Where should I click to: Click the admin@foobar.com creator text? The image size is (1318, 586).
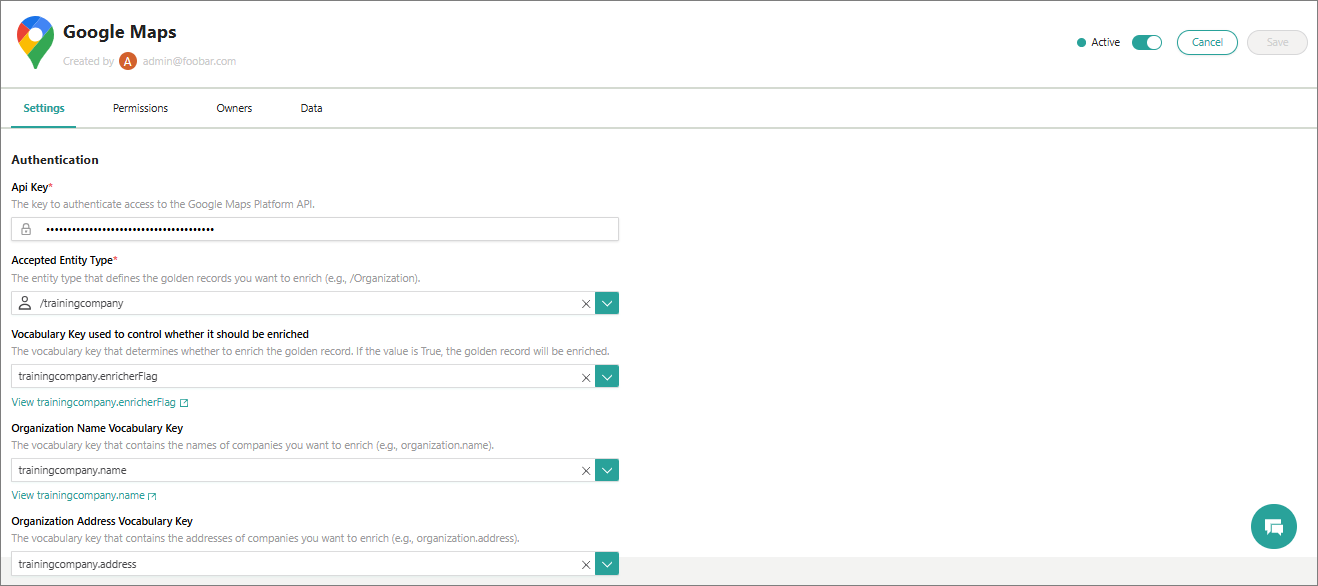coord(189,61)
